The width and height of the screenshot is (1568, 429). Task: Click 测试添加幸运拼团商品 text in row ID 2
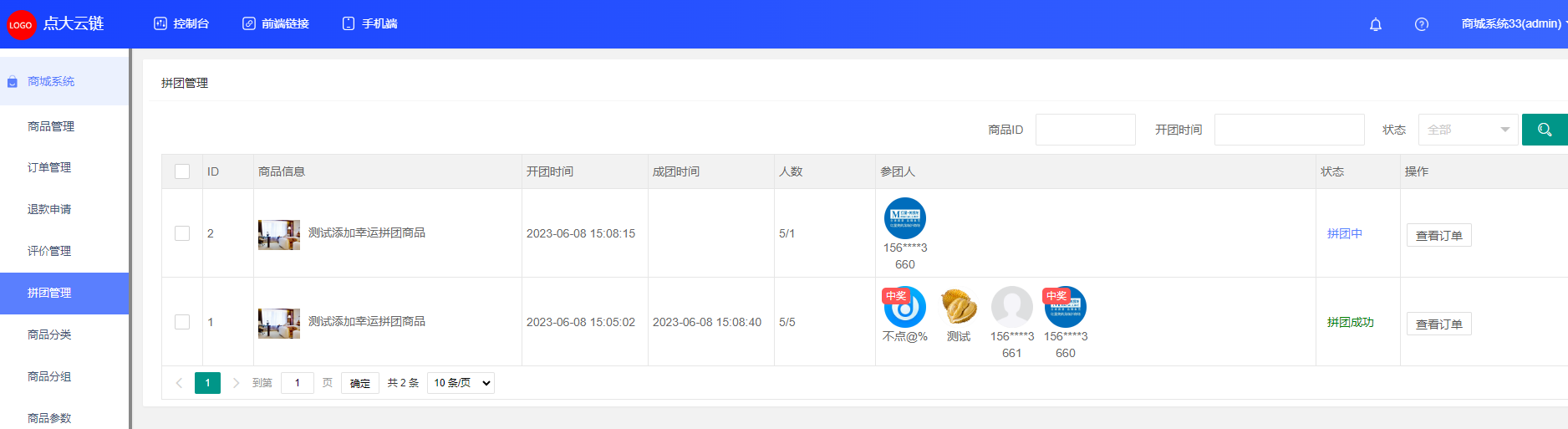pos(367,232)
